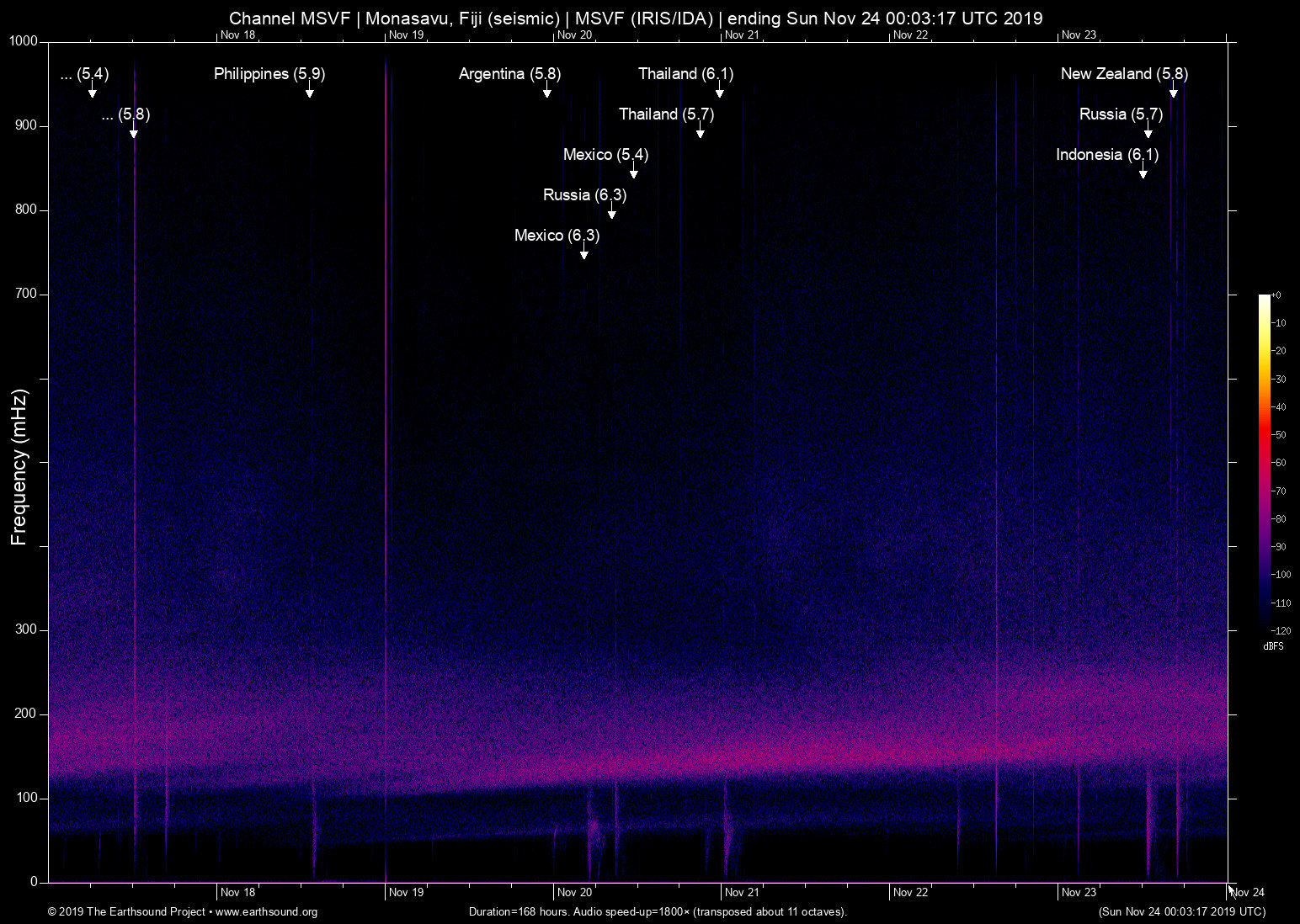Click the Thailand (6.1) earthquake label
The image size is (1300, 924).
click(685, 74)
